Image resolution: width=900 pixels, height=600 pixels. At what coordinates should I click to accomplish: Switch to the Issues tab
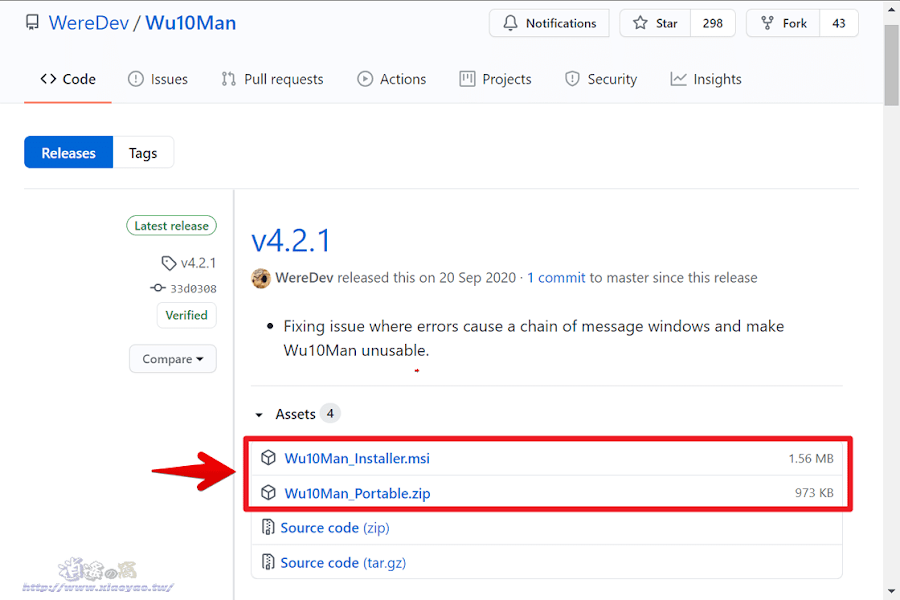click(x=158, y=79)
